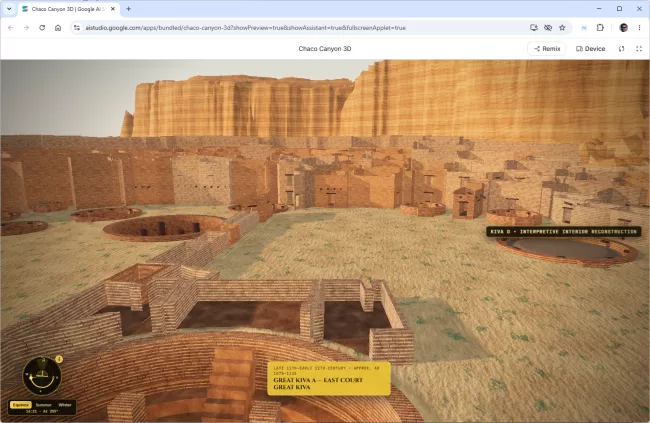View site information icon in the address bar
650x423 pixels.
tap(77, 28)
